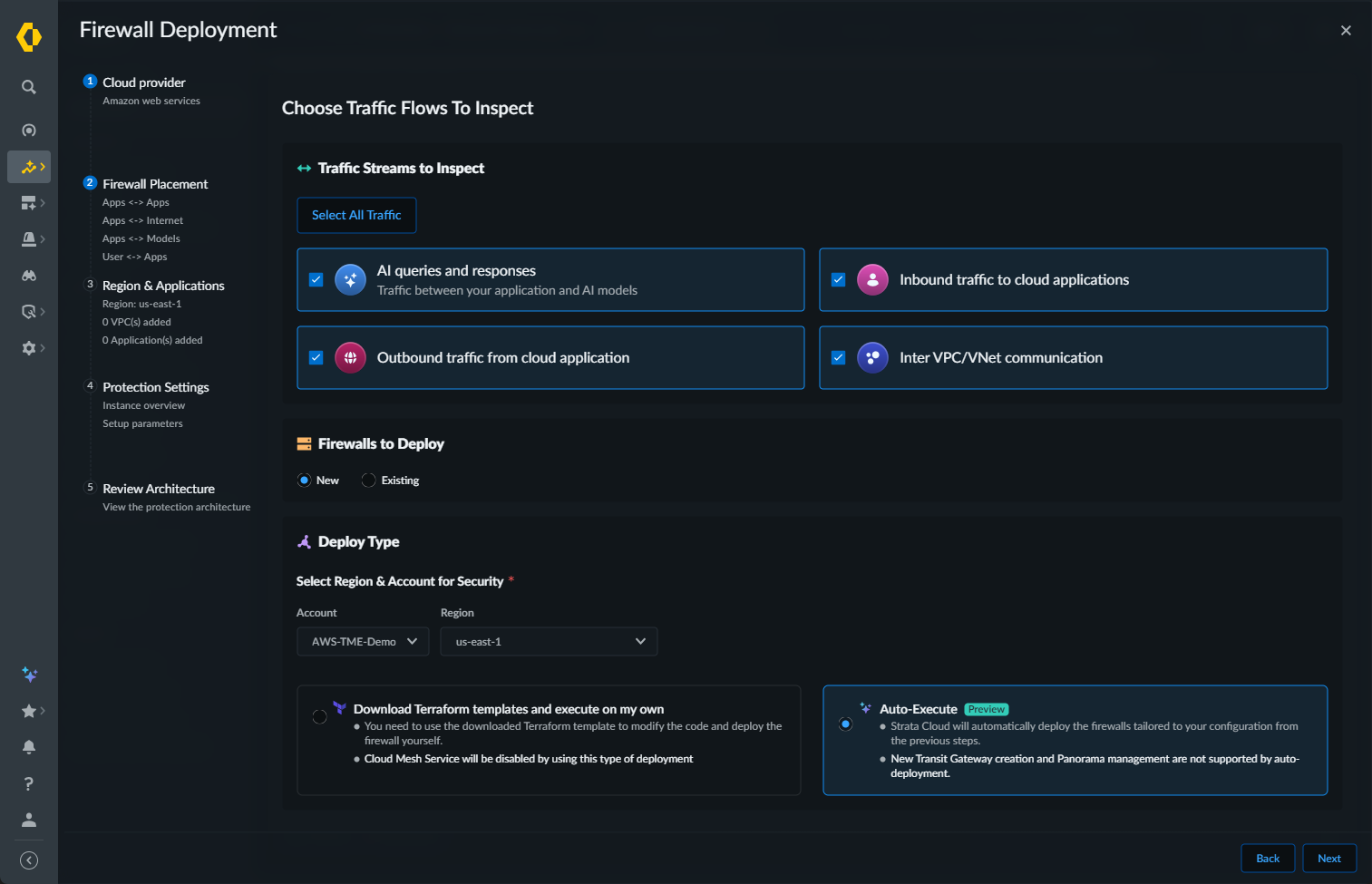Collapse the sidebar with the arrow icon

coord(29,860)
